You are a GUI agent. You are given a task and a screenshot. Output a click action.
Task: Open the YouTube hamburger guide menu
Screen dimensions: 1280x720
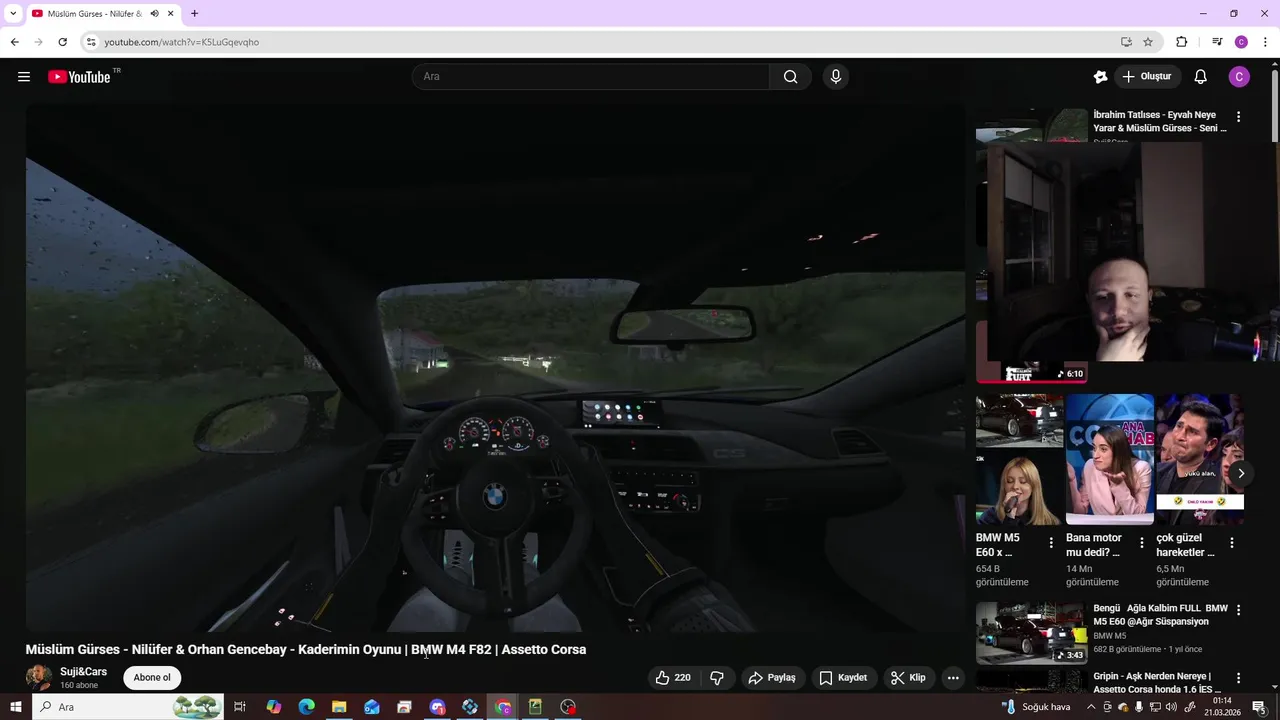pos(24,77)
